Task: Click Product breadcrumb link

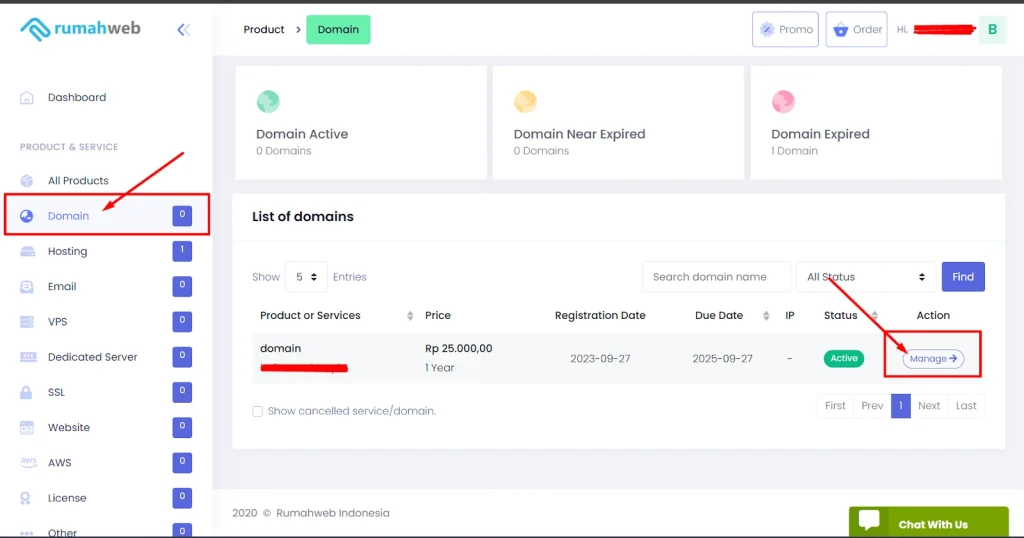Action: point(264,29)
